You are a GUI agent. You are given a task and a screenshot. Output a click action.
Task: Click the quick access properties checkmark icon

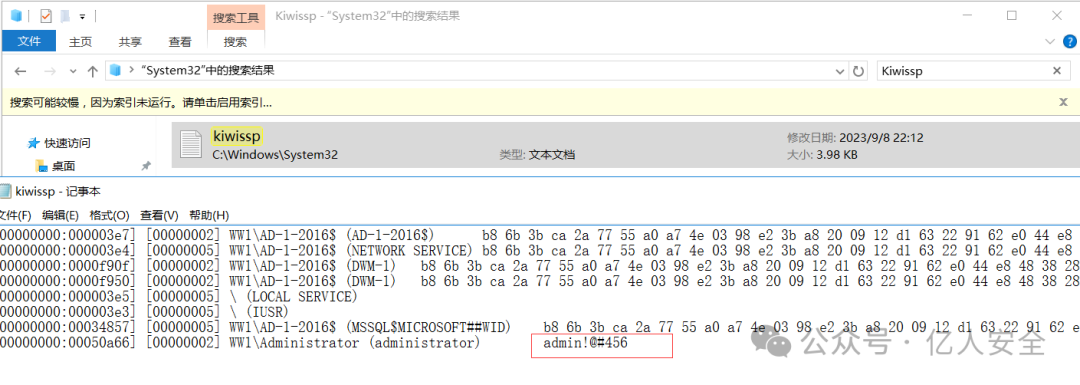point(46,16)
